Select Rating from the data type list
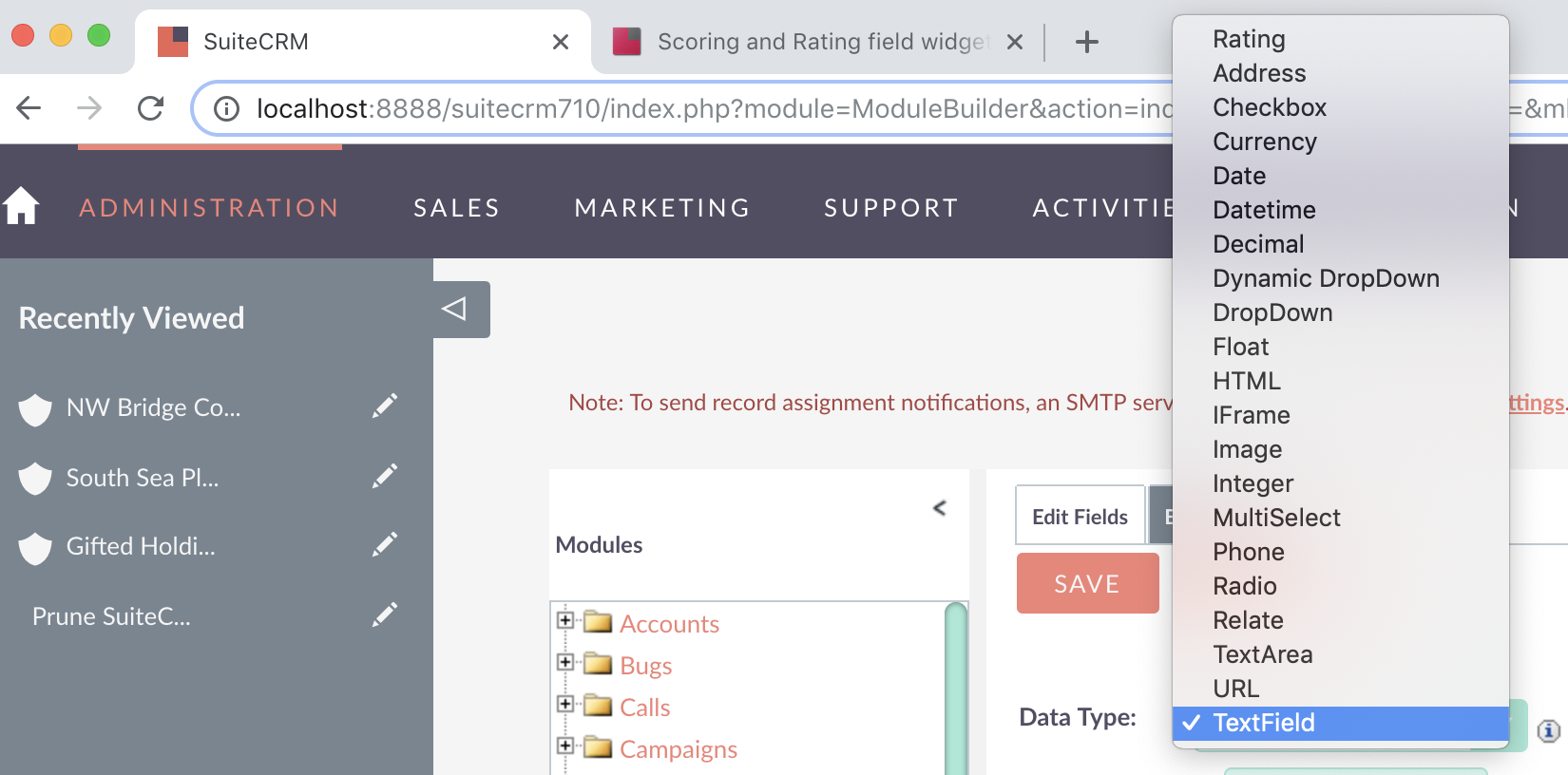This screenshot has height=775, width=1568. (1341, 39)
